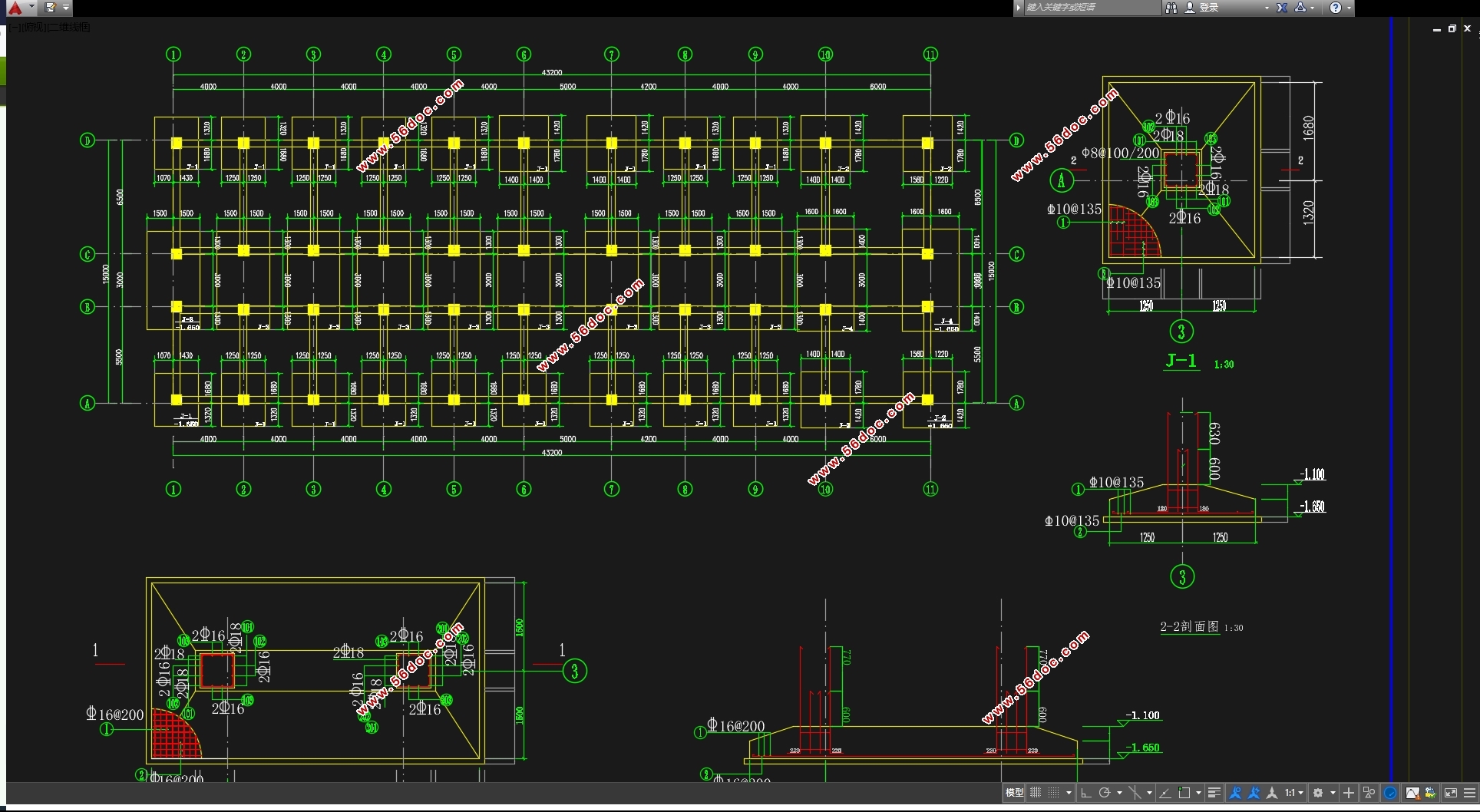
Task: Switch to the 模型 model space tab
Action: click(1014, 793)
